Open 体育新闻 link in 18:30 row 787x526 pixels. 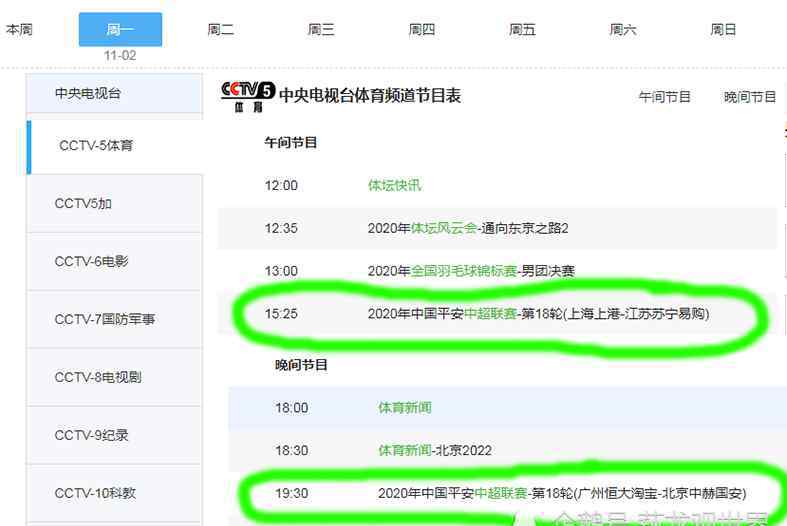(405, 450)
